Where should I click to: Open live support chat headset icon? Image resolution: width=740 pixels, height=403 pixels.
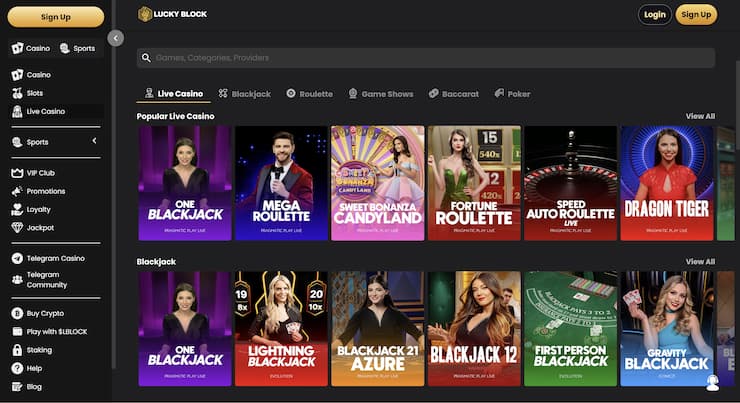pos(713,382)
